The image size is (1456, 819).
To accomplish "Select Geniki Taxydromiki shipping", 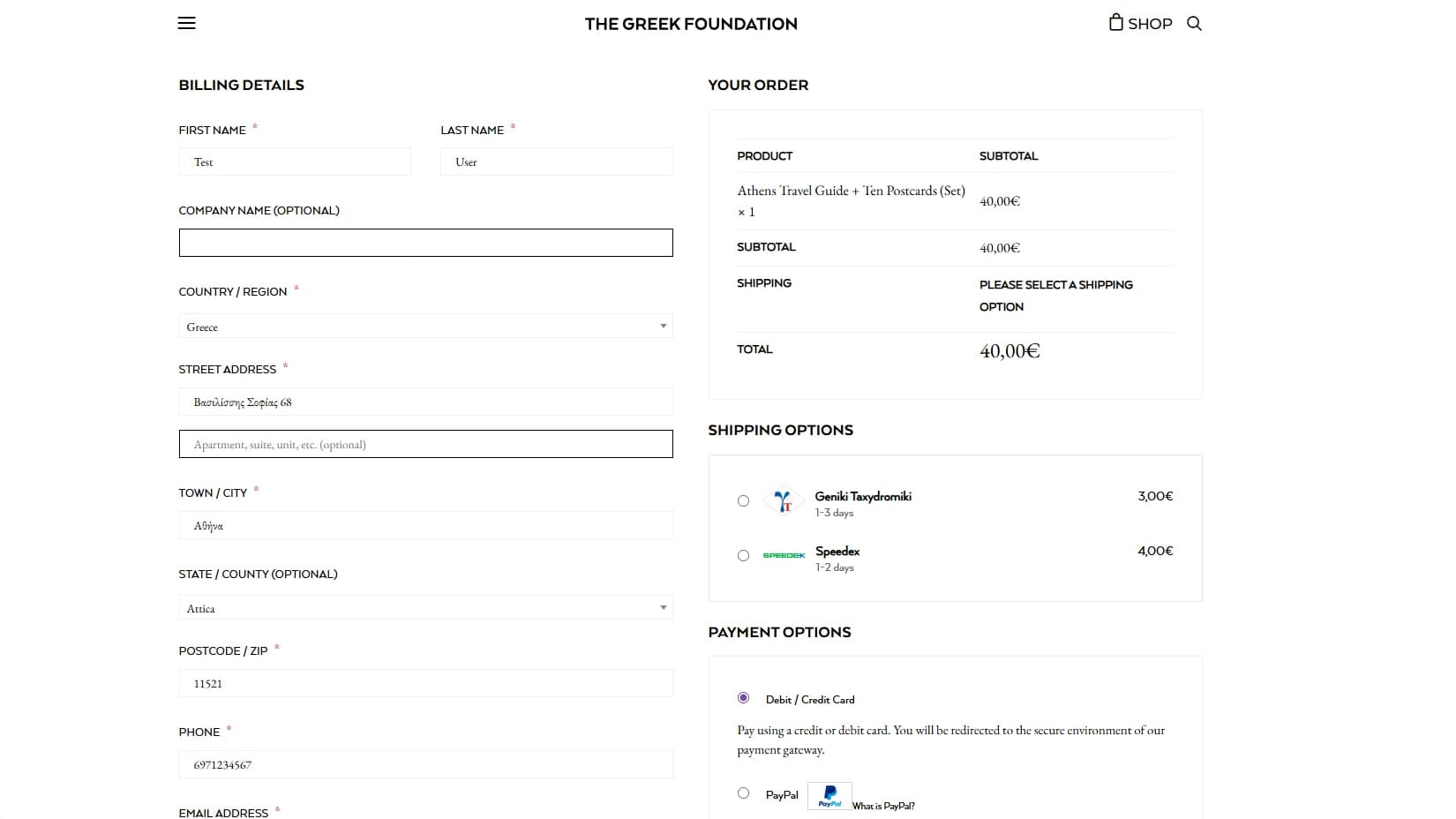I will pos(743,500).
